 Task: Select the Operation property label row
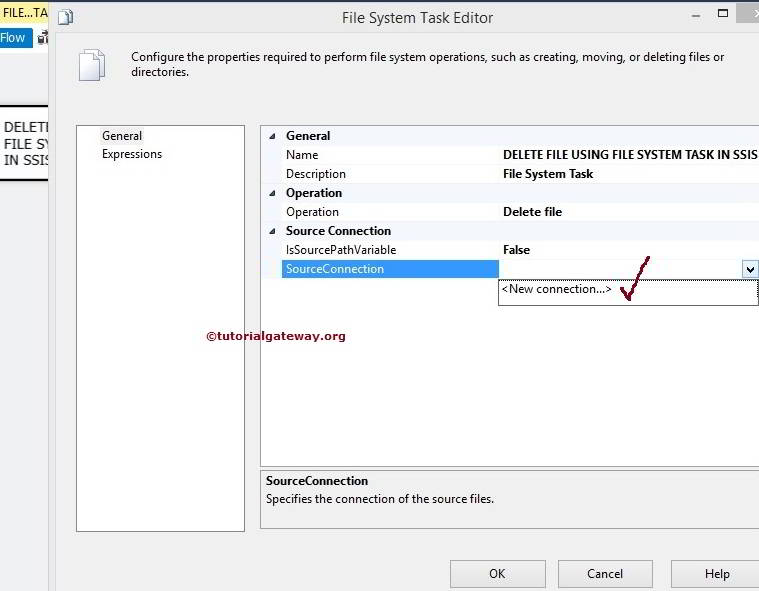click(x=312, y=212)
